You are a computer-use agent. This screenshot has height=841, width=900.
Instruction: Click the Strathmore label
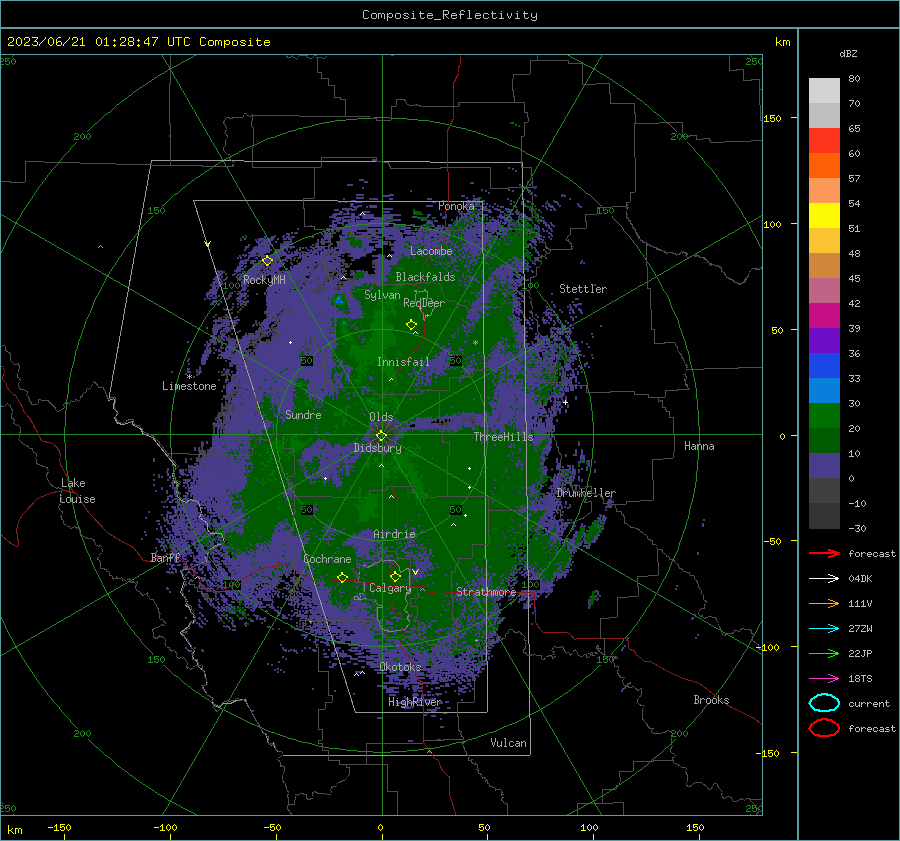486,592
